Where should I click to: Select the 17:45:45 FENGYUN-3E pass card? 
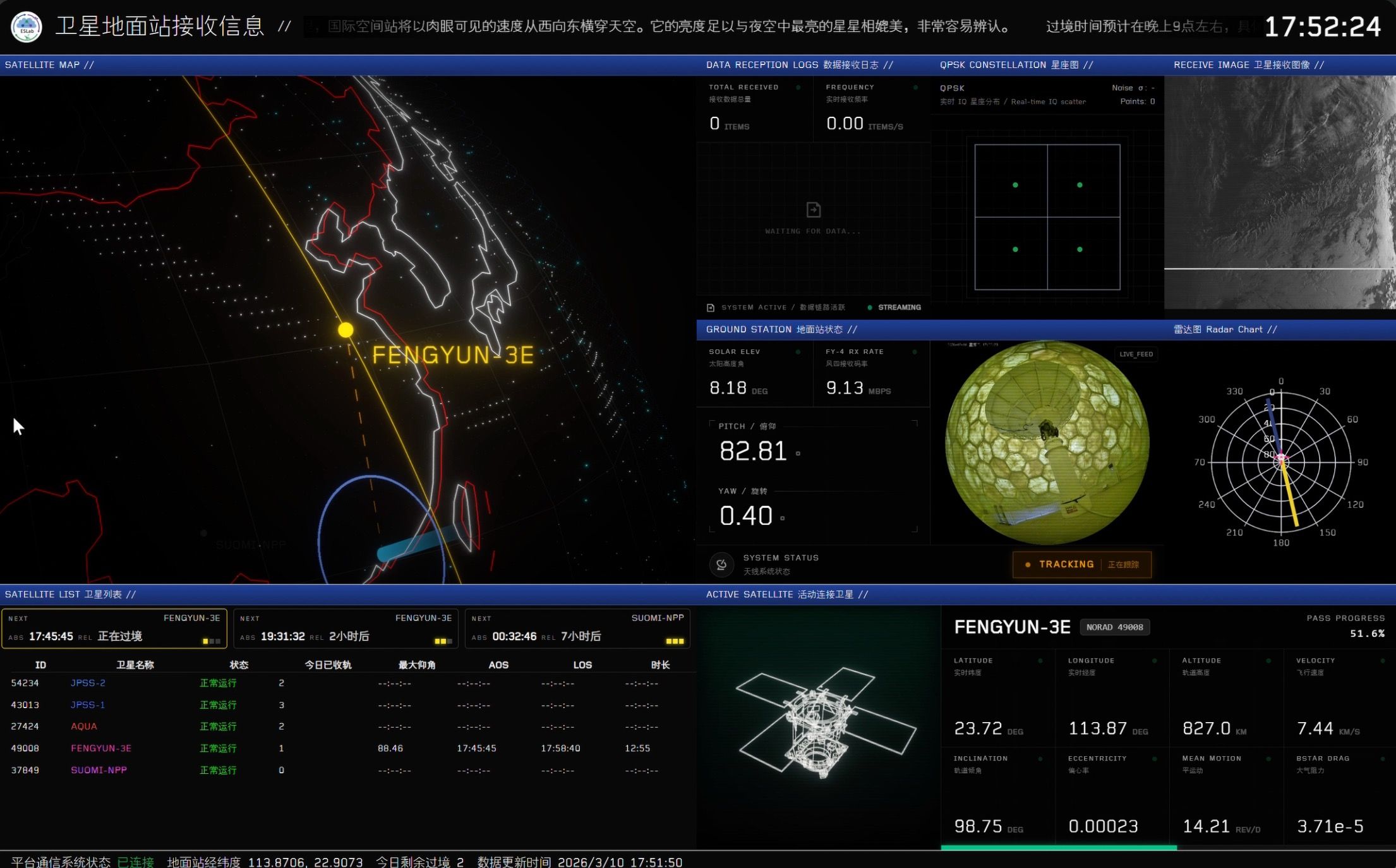point(114,629)
